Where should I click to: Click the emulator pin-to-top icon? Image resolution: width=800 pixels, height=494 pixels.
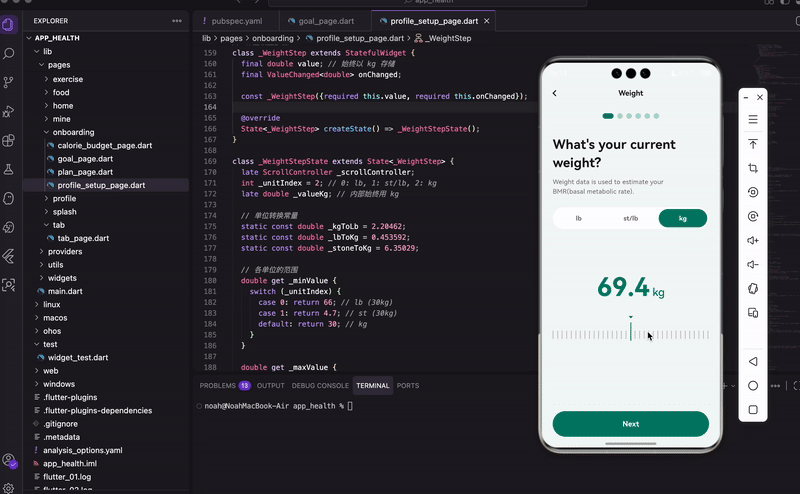click(753, 144)
